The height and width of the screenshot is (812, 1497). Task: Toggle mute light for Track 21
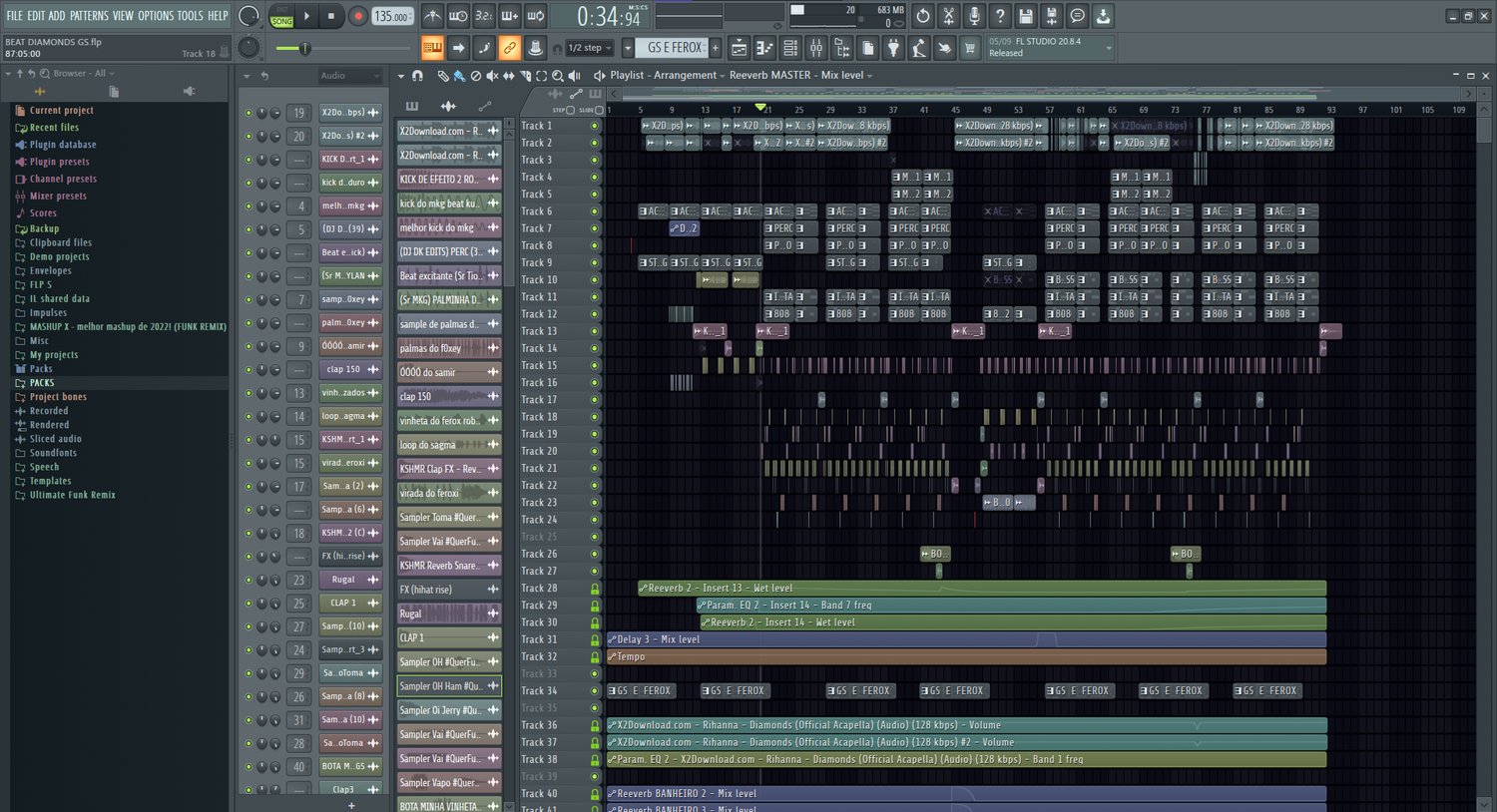(x=595, y=468)
